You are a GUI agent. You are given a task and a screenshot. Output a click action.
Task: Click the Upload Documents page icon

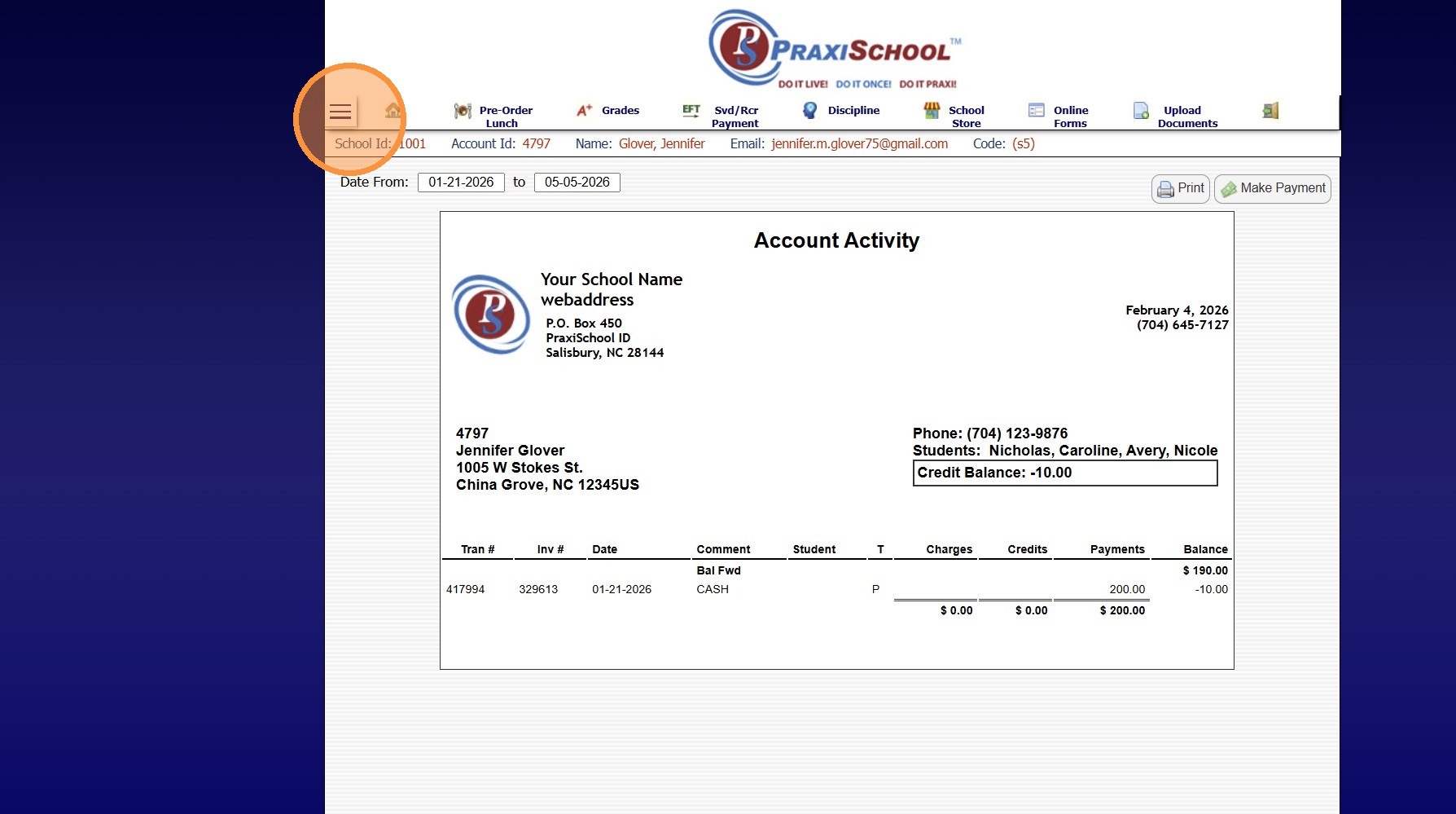pyautogui.click(x=1141, y=110)
